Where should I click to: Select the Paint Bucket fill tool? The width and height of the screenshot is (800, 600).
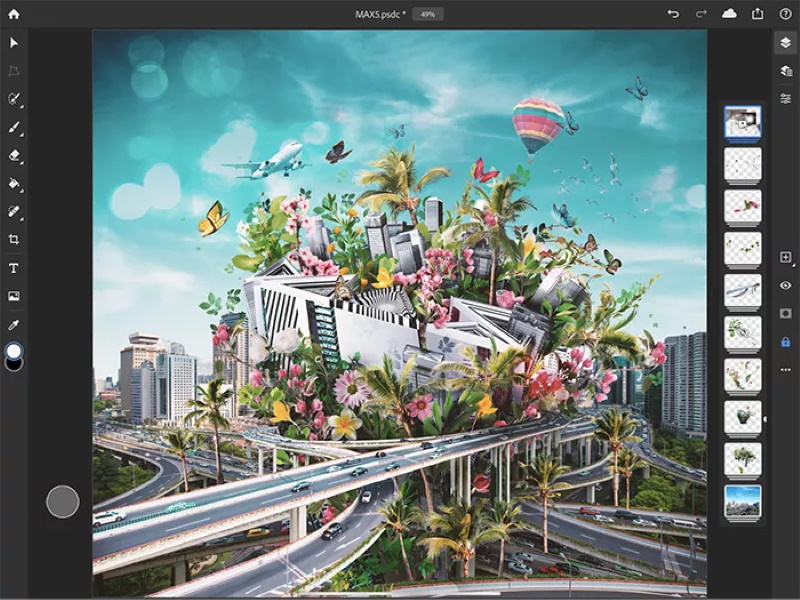[x=14, y=183]
